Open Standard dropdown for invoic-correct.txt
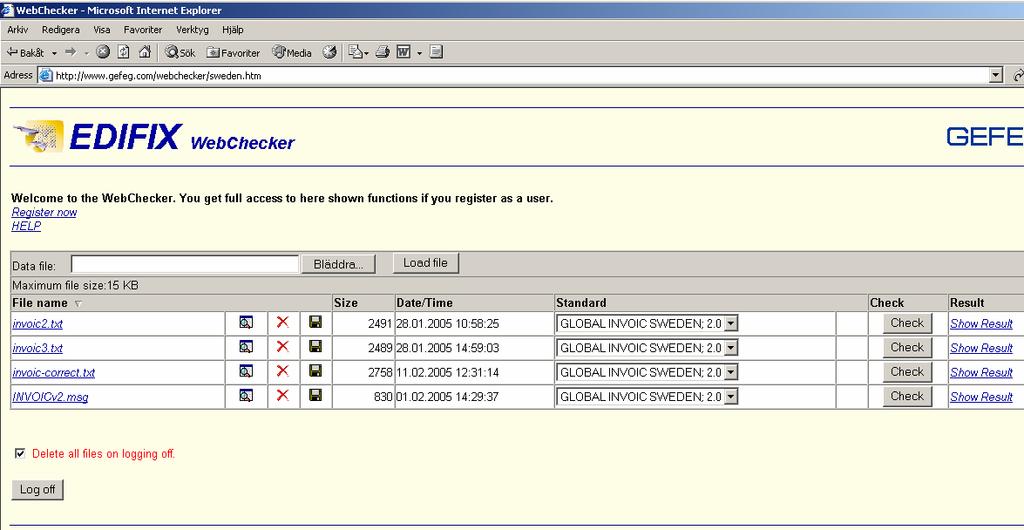 [731, 372]
